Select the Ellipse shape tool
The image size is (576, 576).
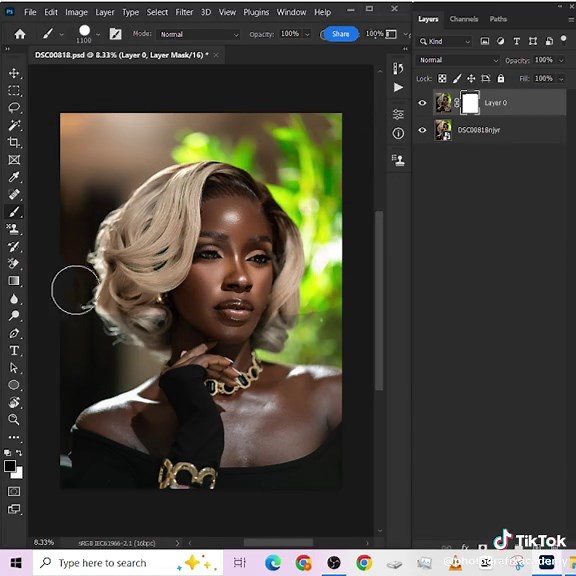pos(14,385)
